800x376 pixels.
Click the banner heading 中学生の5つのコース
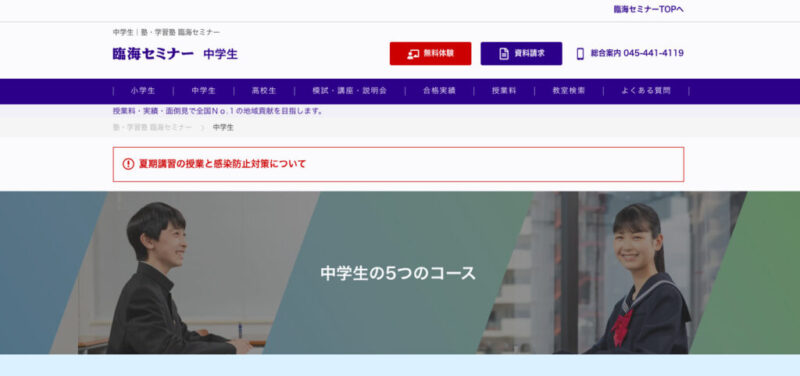tap(398, 273)
